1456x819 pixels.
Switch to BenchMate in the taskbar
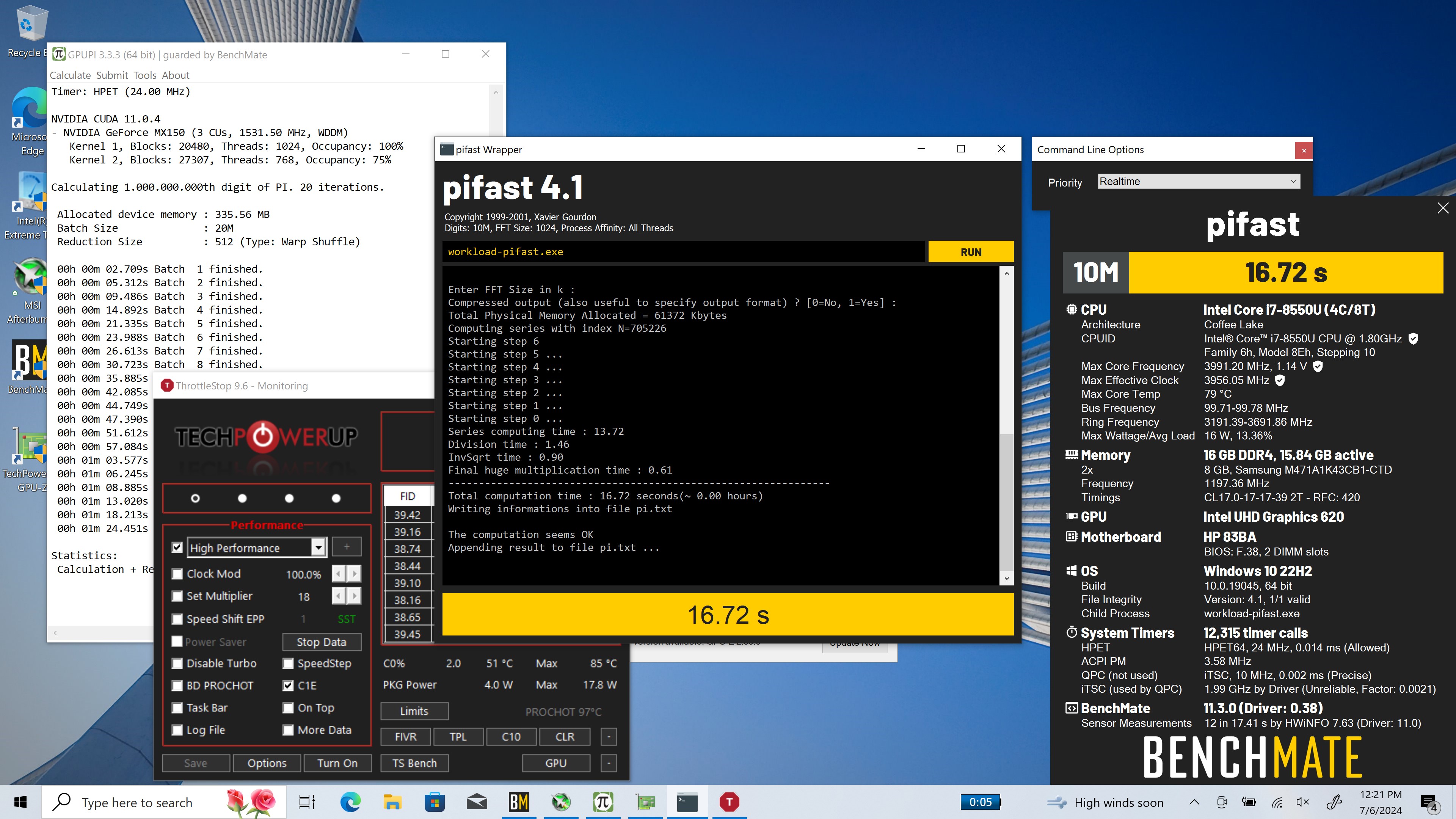coord(519,802)
